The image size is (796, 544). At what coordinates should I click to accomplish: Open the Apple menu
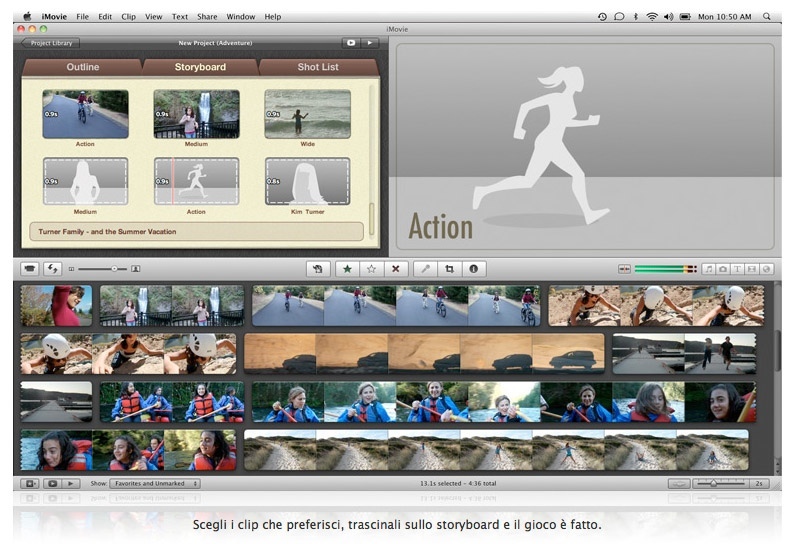click(27, 16)
